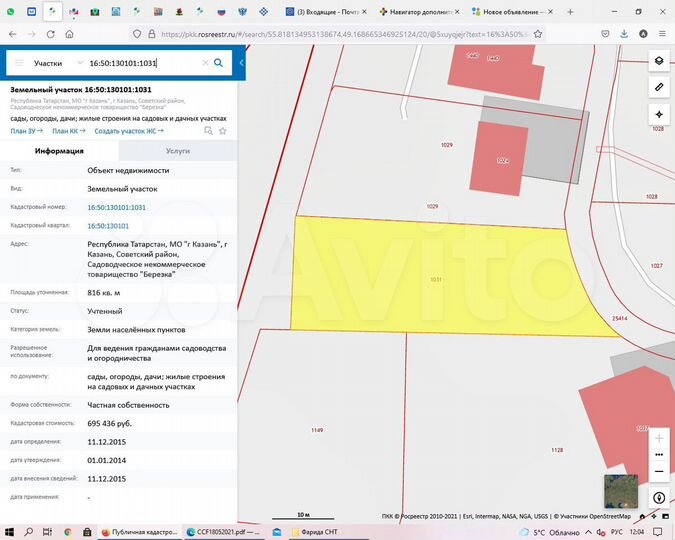Open the Firefox account icon

pyautogui.click(x=643, y=34)
